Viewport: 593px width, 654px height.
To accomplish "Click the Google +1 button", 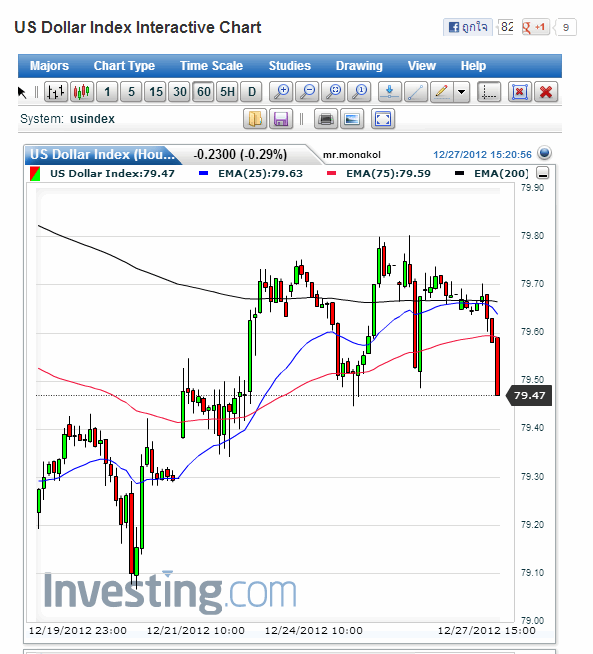I will click(535, 27).
